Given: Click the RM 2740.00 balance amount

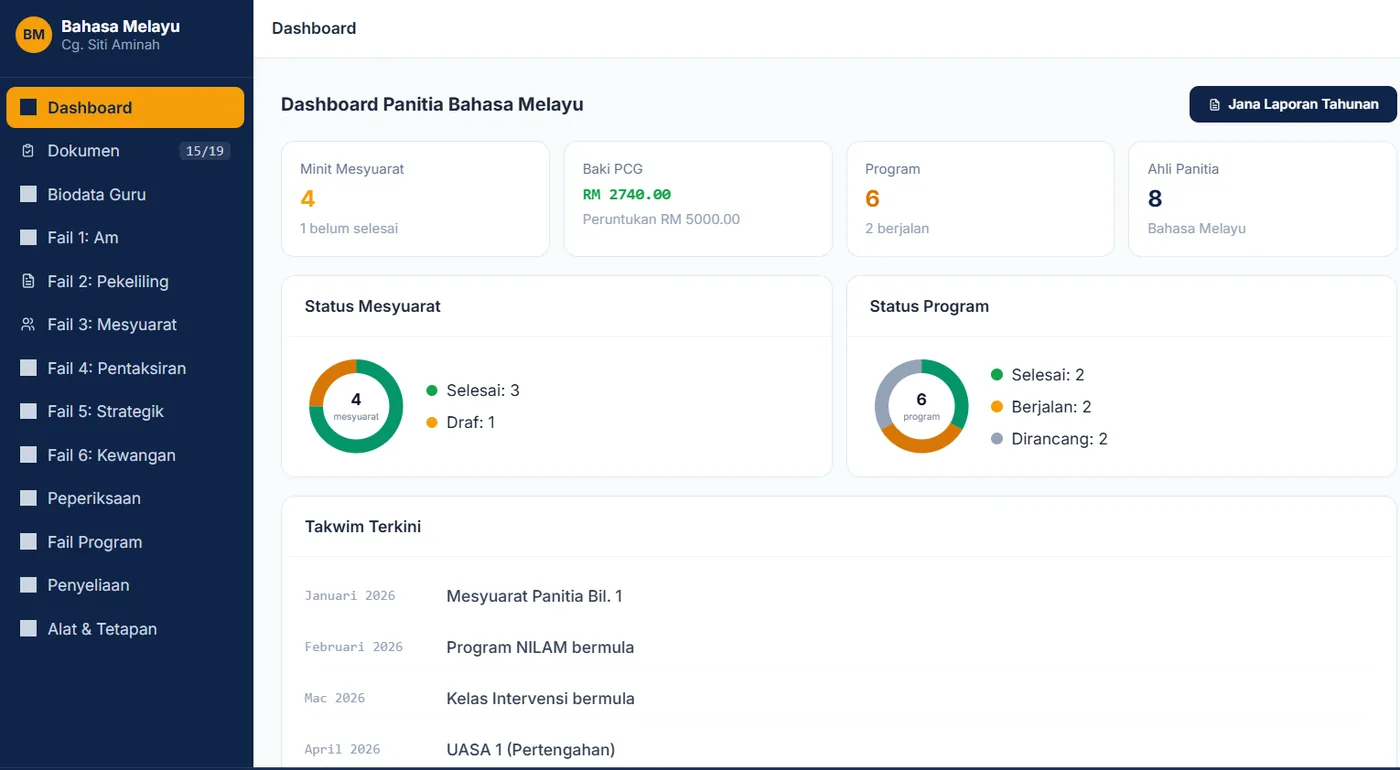Looking at the screenshot, I should click(x=627, y=194).
